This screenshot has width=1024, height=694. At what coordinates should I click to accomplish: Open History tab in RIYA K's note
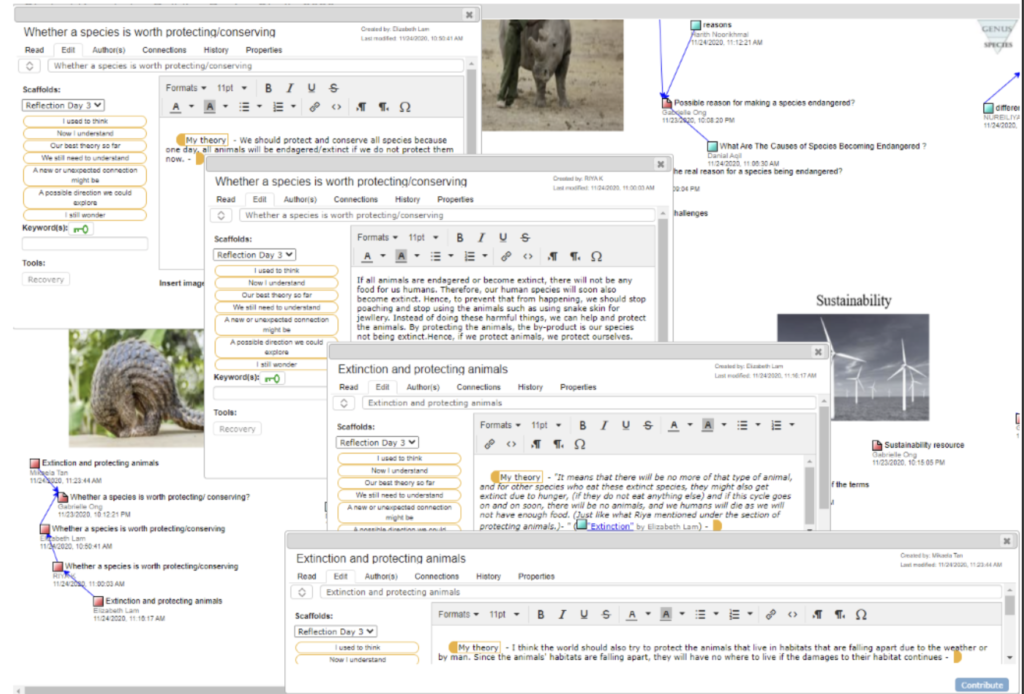click(408, 199)
